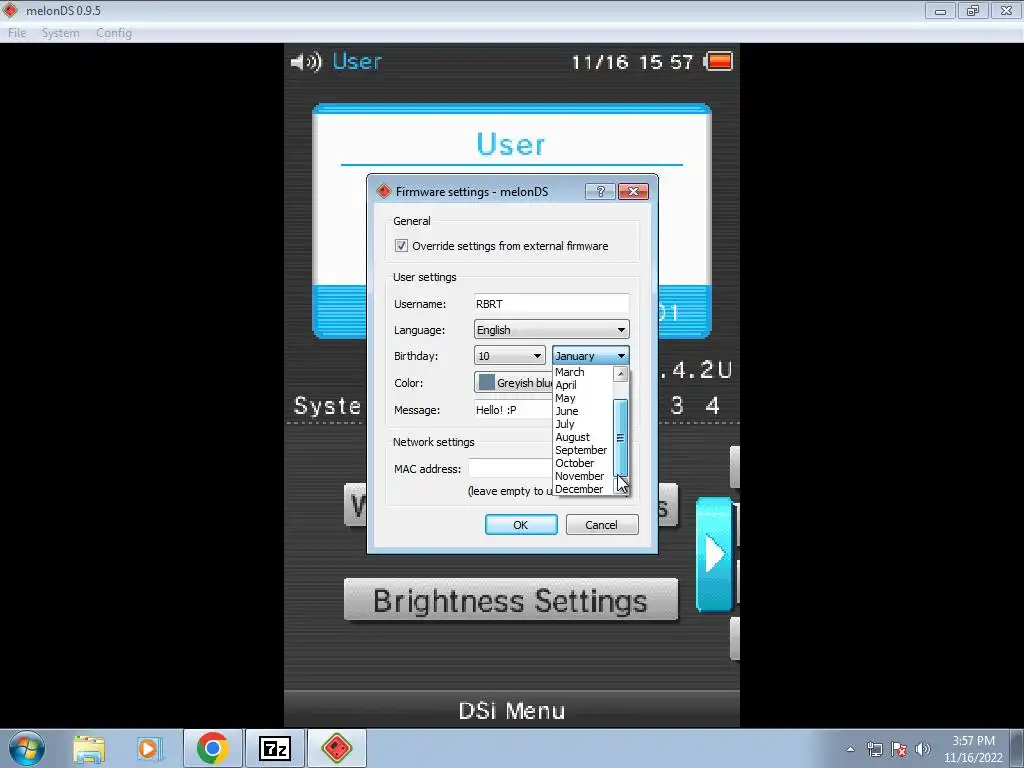The height and width of the screenshot is (768, 1024).
Task: Open the Config menu
Action: [x=114, y=33]
